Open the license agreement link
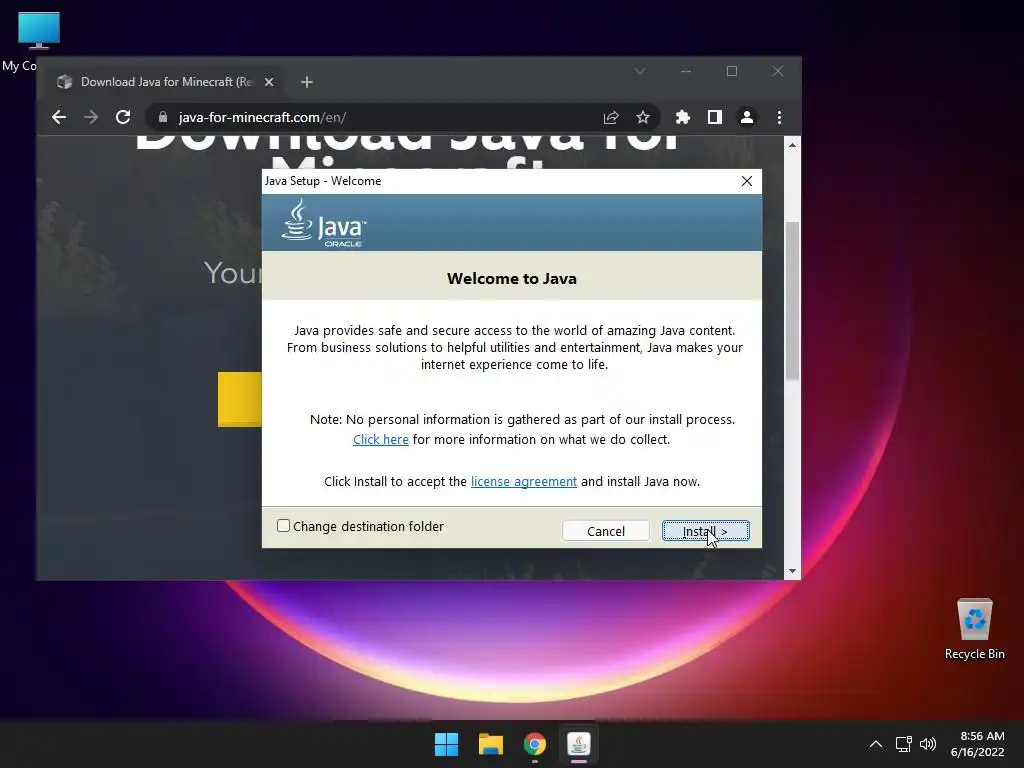Screen dimensions: 1024x768 524,481
